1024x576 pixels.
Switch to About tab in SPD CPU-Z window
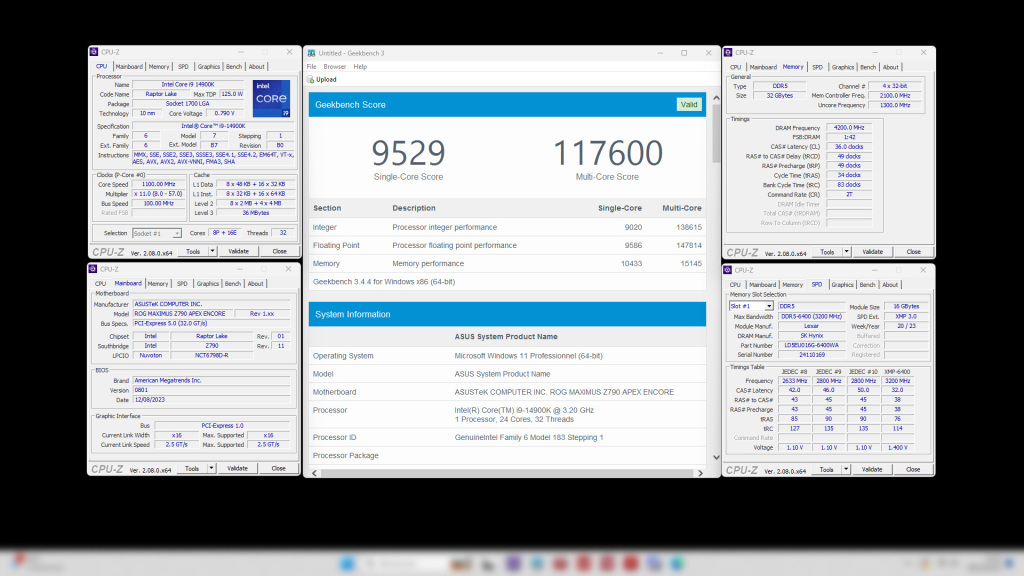(x=890, y=285)
